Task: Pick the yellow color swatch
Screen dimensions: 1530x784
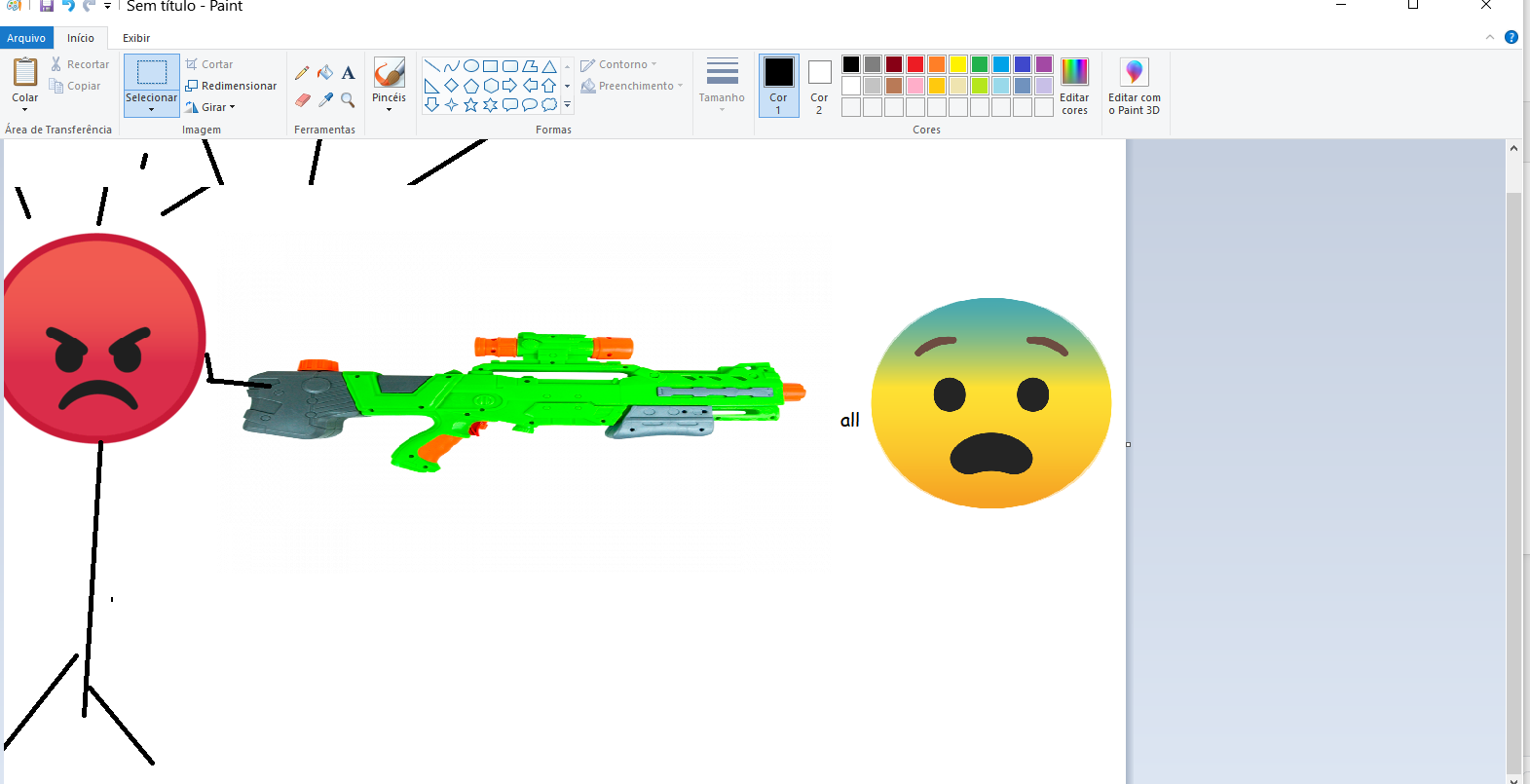Action: tap(958, 64)
